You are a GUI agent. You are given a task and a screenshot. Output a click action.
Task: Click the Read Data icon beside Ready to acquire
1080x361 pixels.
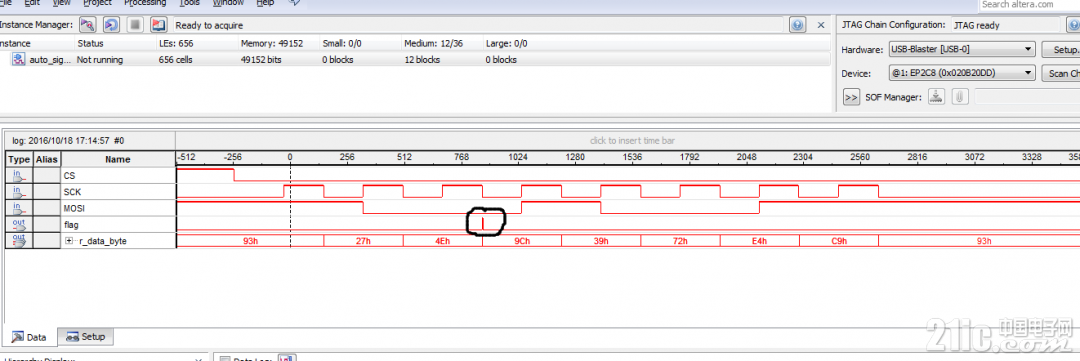click(158, 25)
